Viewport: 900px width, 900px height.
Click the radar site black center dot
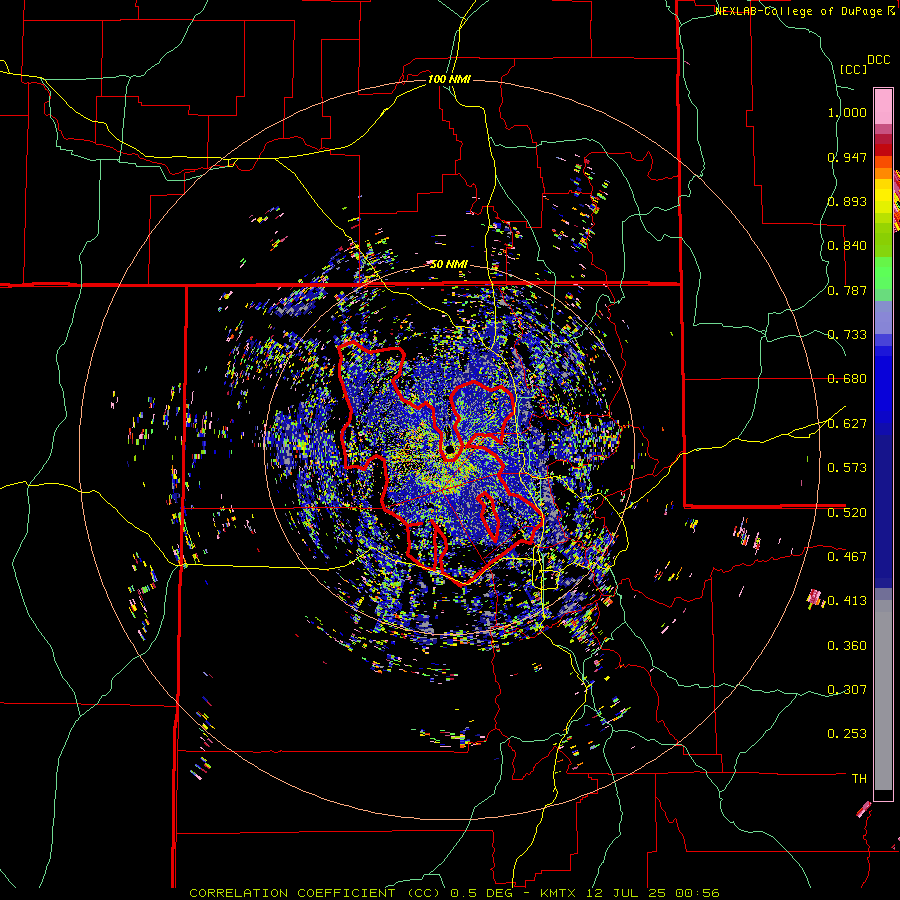coord(450,448)
